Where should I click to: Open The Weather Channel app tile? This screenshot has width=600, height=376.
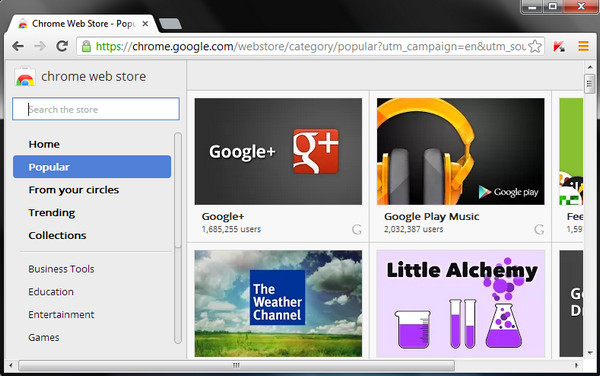[x=278, y=304]
